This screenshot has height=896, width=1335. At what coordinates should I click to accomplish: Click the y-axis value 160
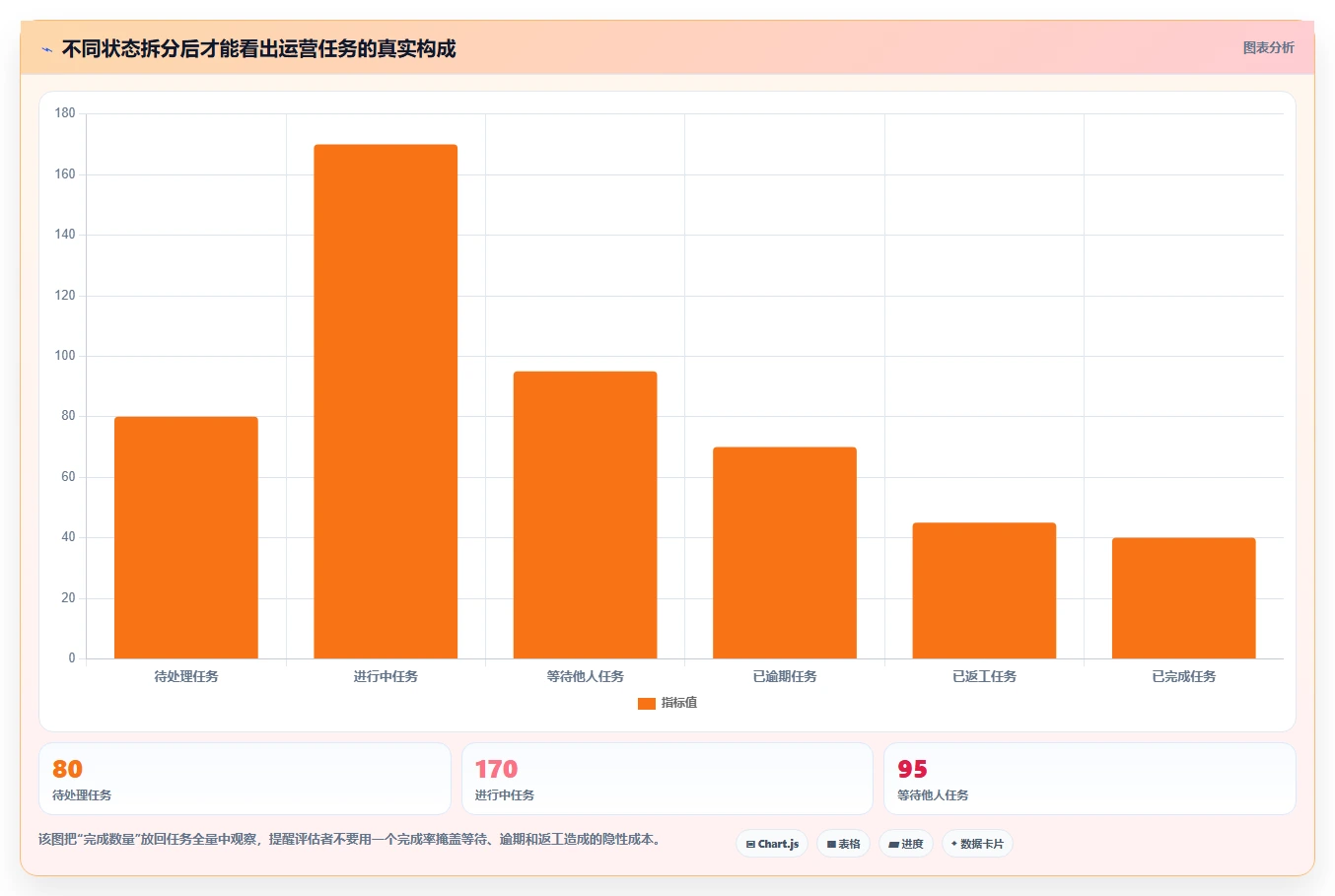click(65, 174)
